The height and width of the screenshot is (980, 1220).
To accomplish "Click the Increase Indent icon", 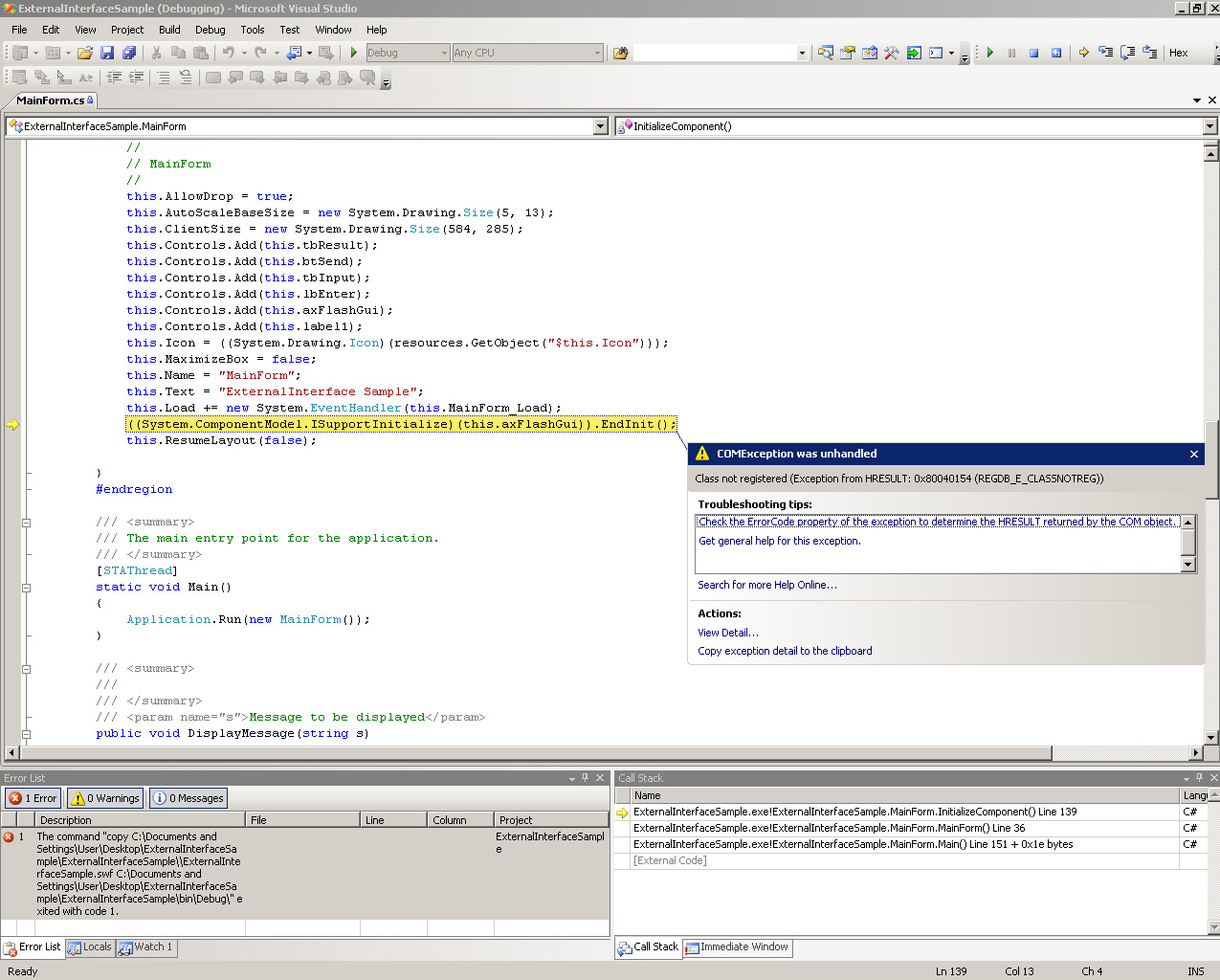I will click(x=136, y=78).
